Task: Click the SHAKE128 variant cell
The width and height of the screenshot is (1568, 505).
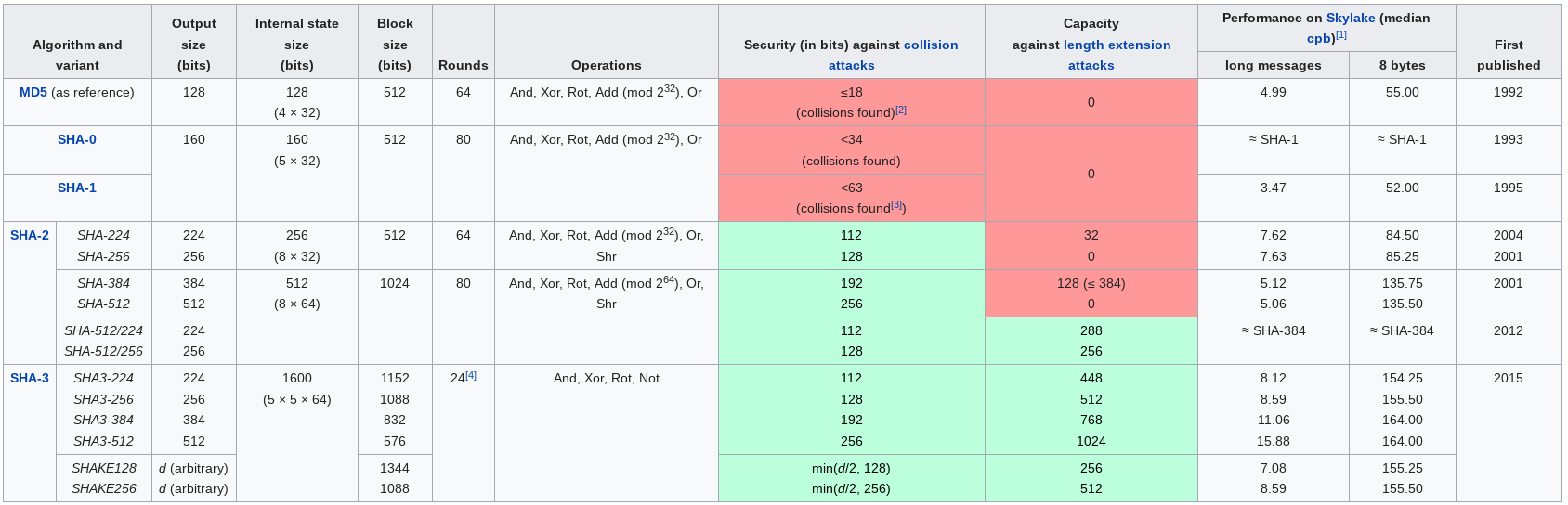Action: tap(104, 468)
